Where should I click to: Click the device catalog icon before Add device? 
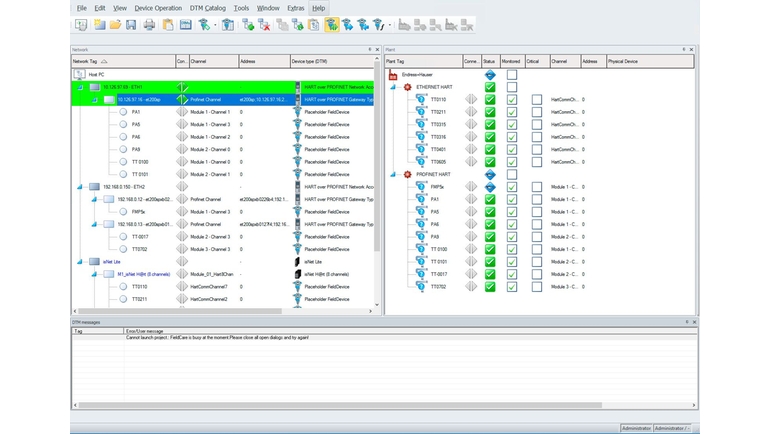click(x=228, y=25)
